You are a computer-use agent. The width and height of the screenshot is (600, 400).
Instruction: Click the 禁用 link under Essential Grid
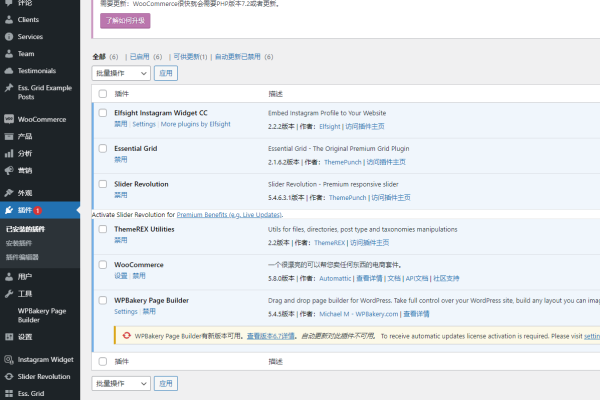(x=120, y=158)
